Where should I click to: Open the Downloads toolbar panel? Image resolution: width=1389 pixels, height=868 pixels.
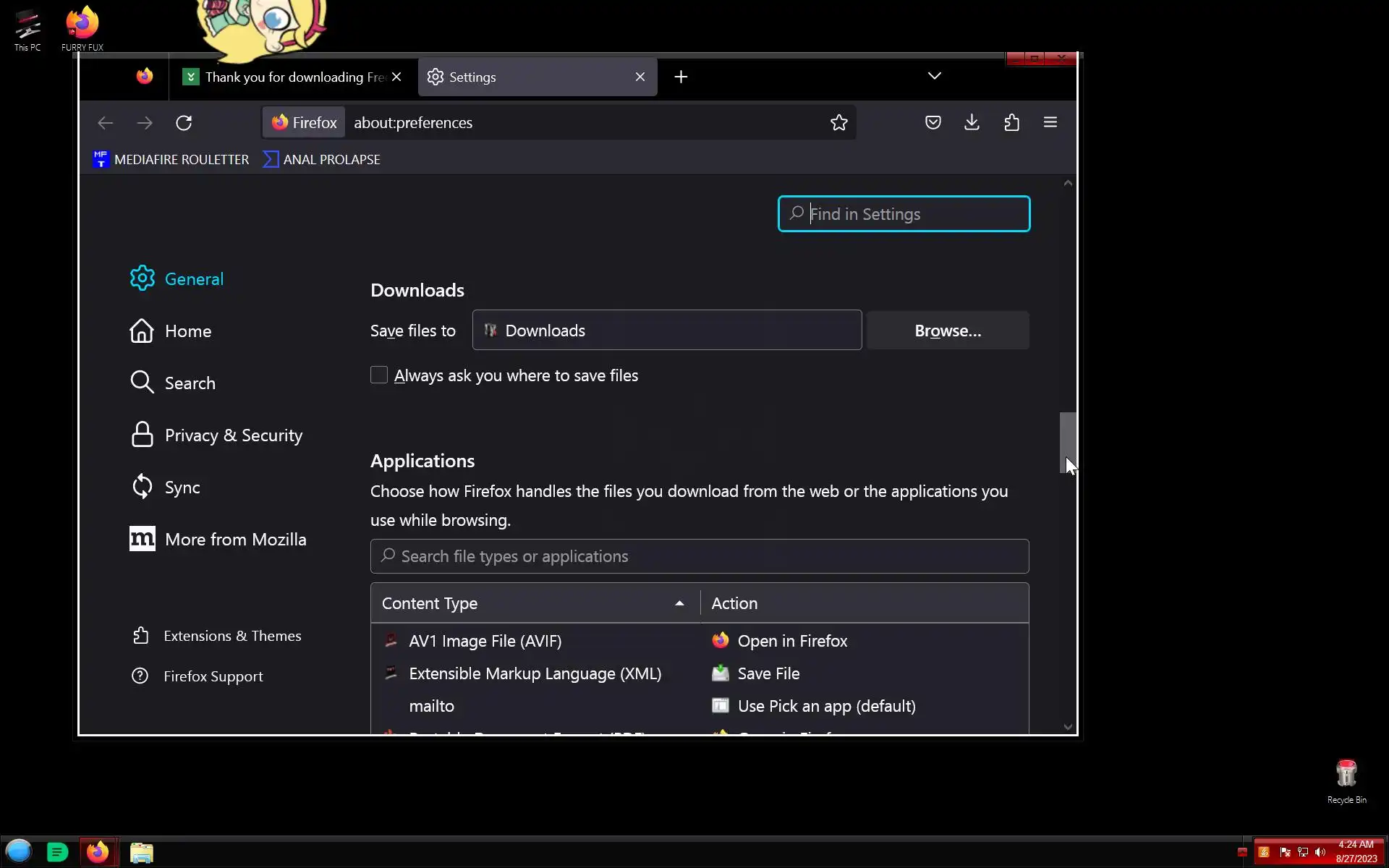pos(972,122)
